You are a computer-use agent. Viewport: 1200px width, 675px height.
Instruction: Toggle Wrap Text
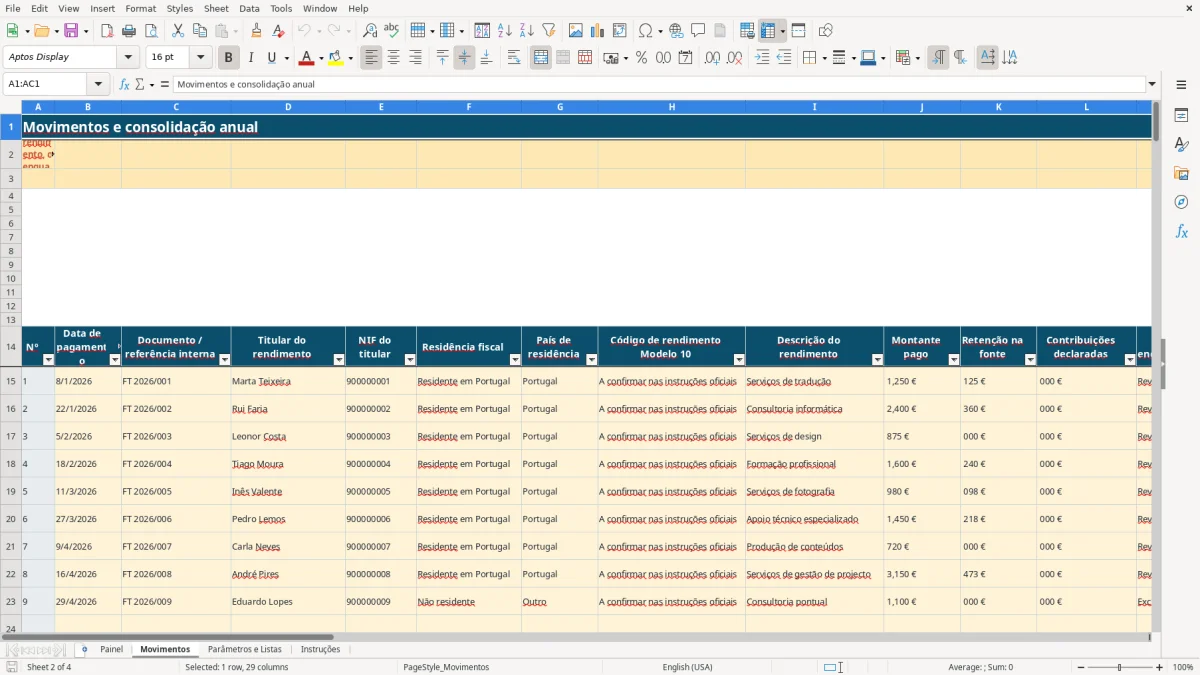[514, 58]
